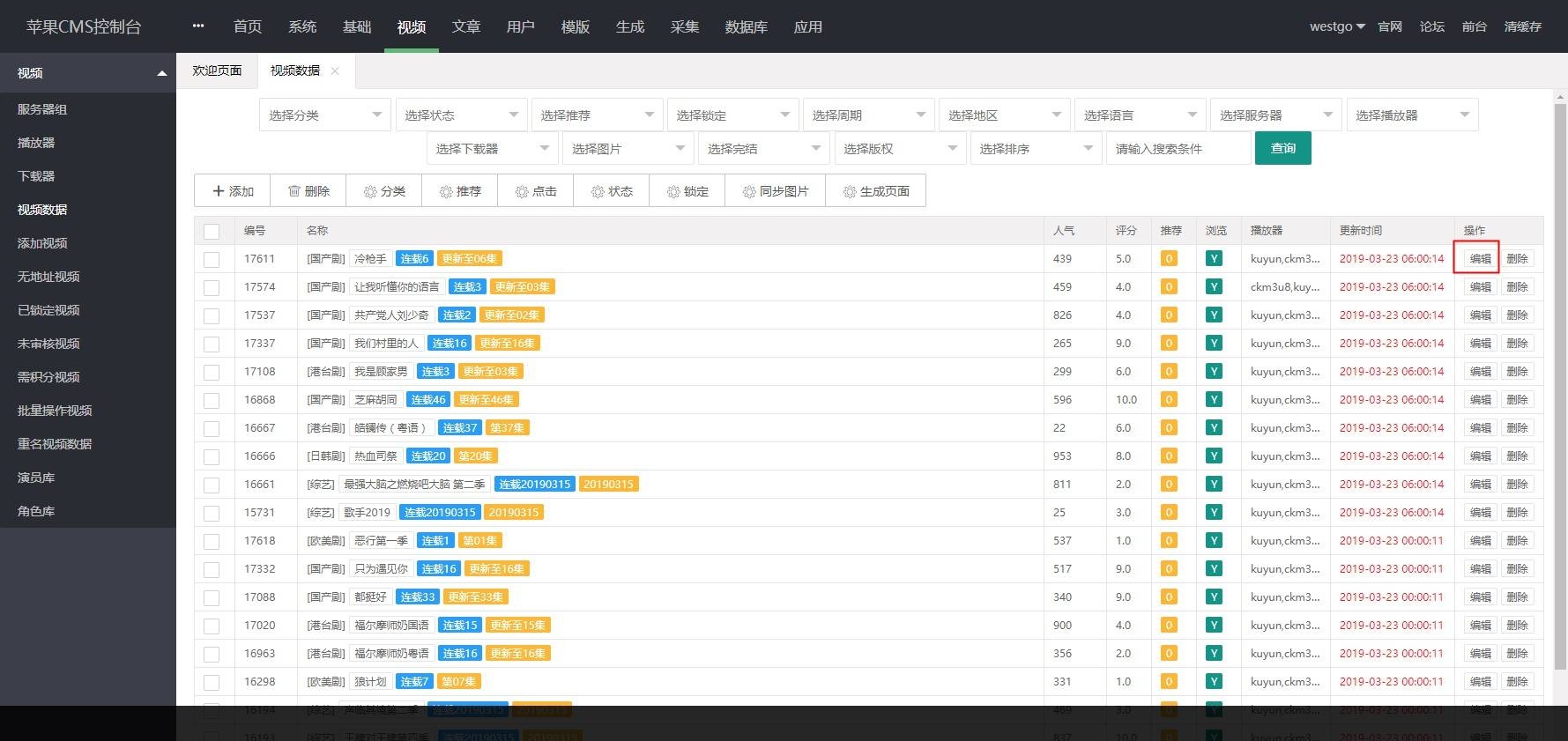Collapse the 视频 sidebar section arrow

pos(161,73)
